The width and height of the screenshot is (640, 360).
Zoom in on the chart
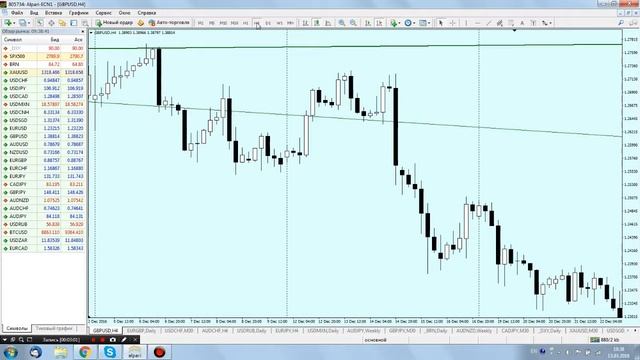[342, 23]
